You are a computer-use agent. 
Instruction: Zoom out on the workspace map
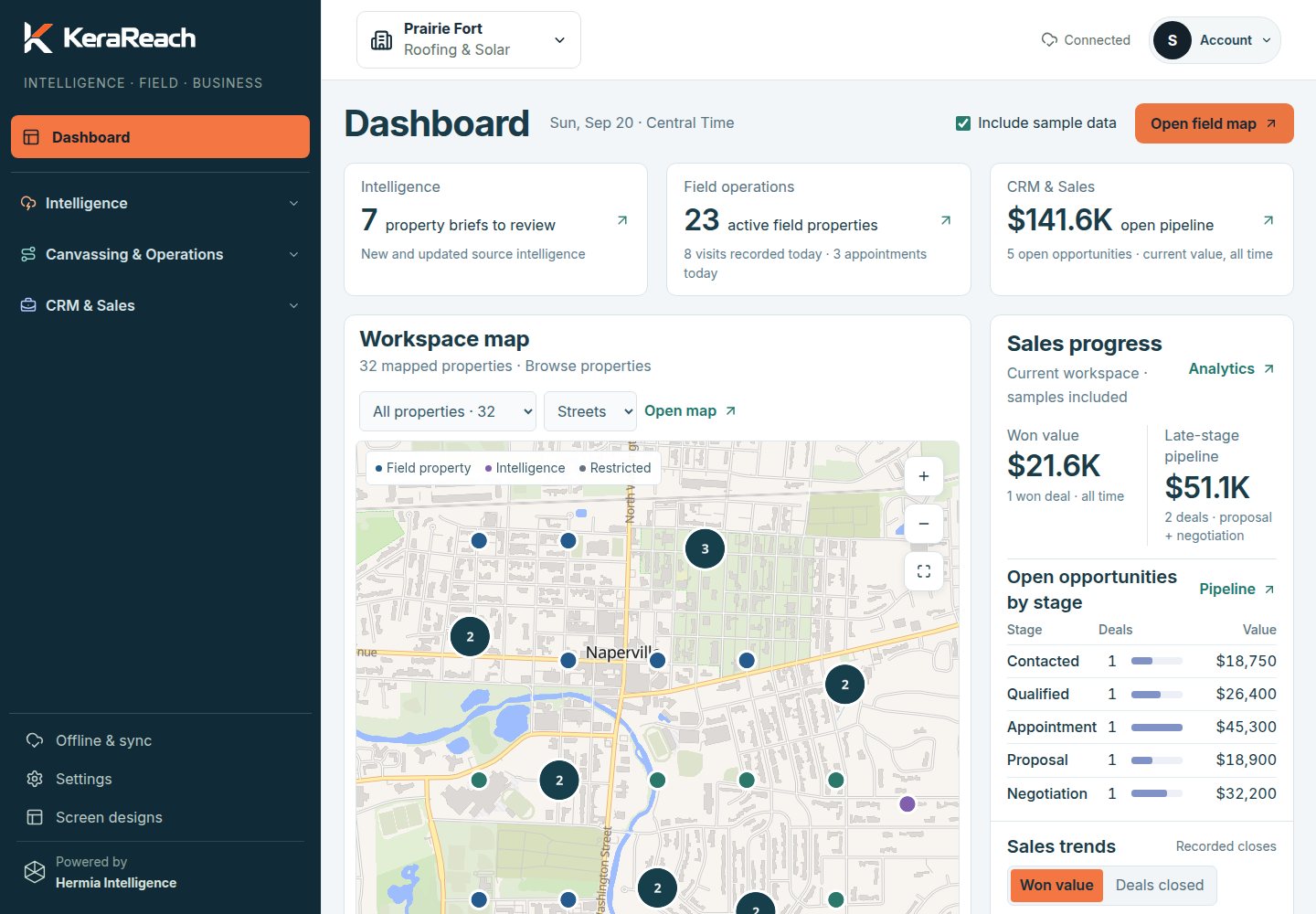tap(924, 524)
